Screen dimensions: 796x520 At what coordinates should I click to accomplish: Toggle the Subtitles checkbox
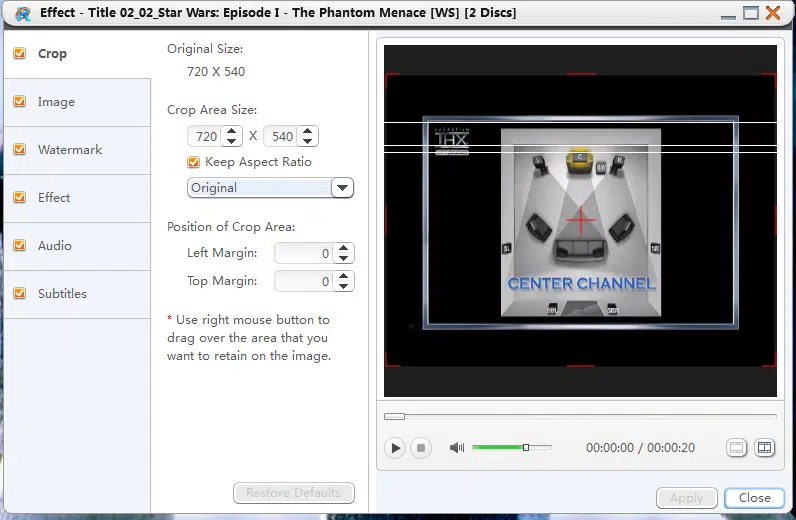coord(20,293)
